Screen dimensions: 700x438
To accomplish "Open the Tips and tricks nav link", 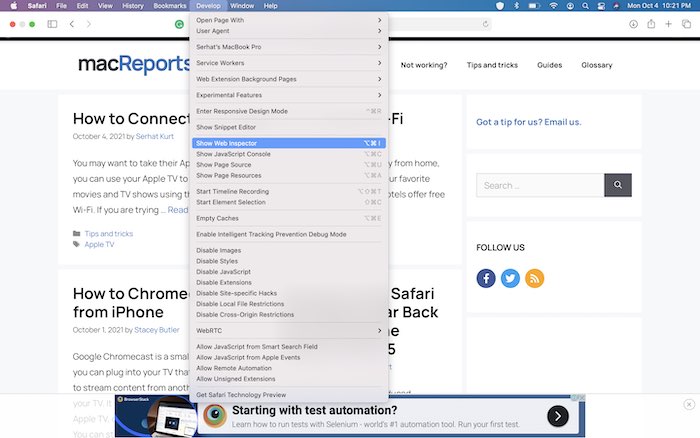I will tap(492, 65).
